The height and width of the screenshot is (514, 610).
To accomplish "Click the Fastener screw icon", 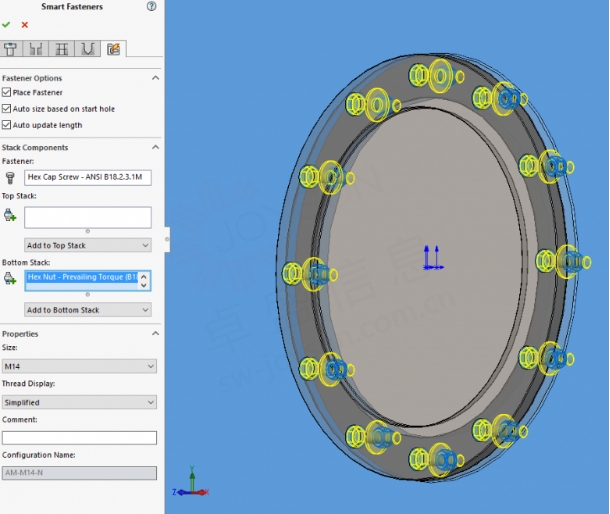I will point(10,178).
